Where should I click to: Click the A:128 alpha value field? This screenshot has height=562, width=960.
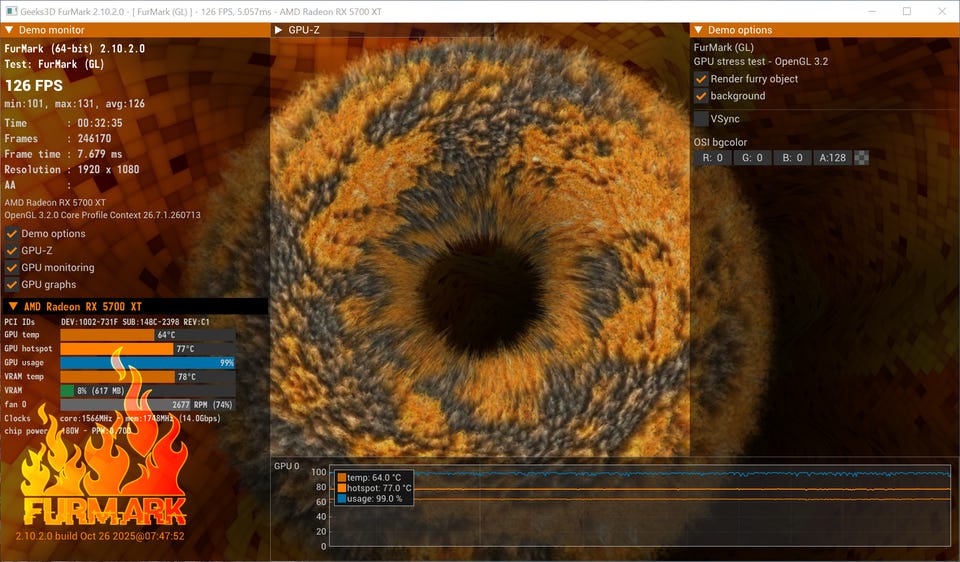tap(833, 158)
